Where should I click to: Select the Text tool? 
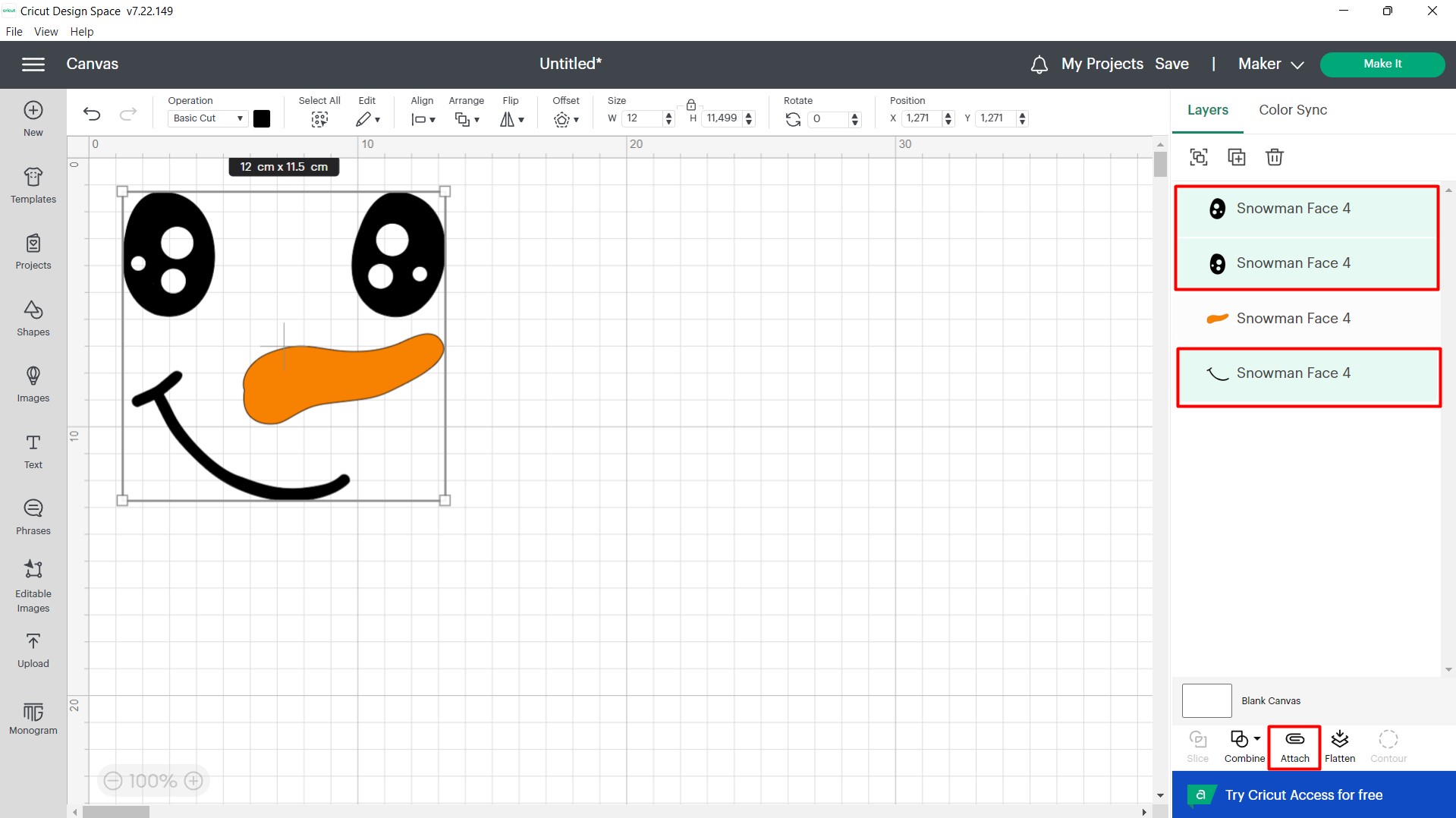click(x=33, y=451)
